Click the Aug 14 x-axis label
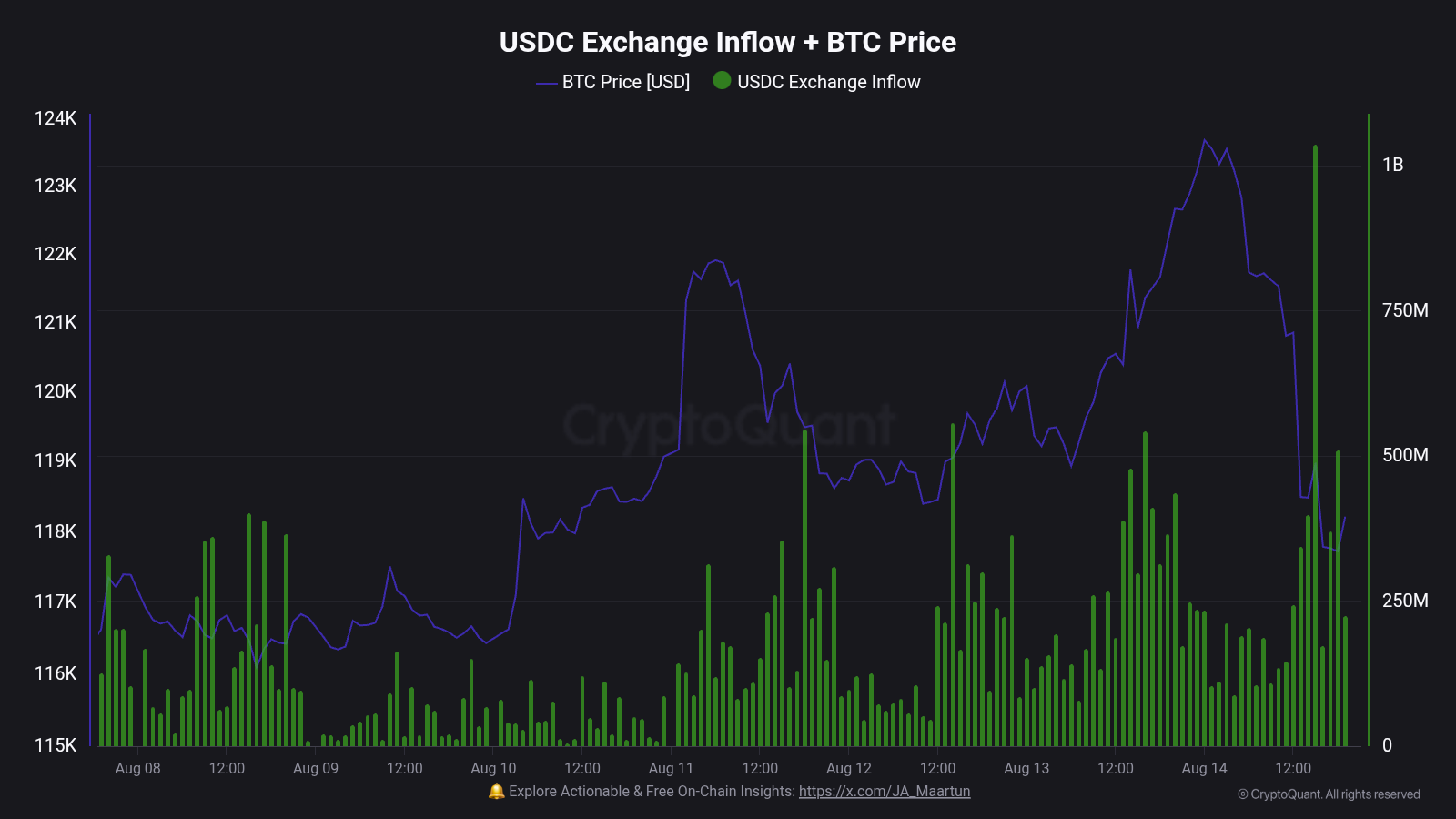The image size is (1456, 819). click(x=1204, y=768)
